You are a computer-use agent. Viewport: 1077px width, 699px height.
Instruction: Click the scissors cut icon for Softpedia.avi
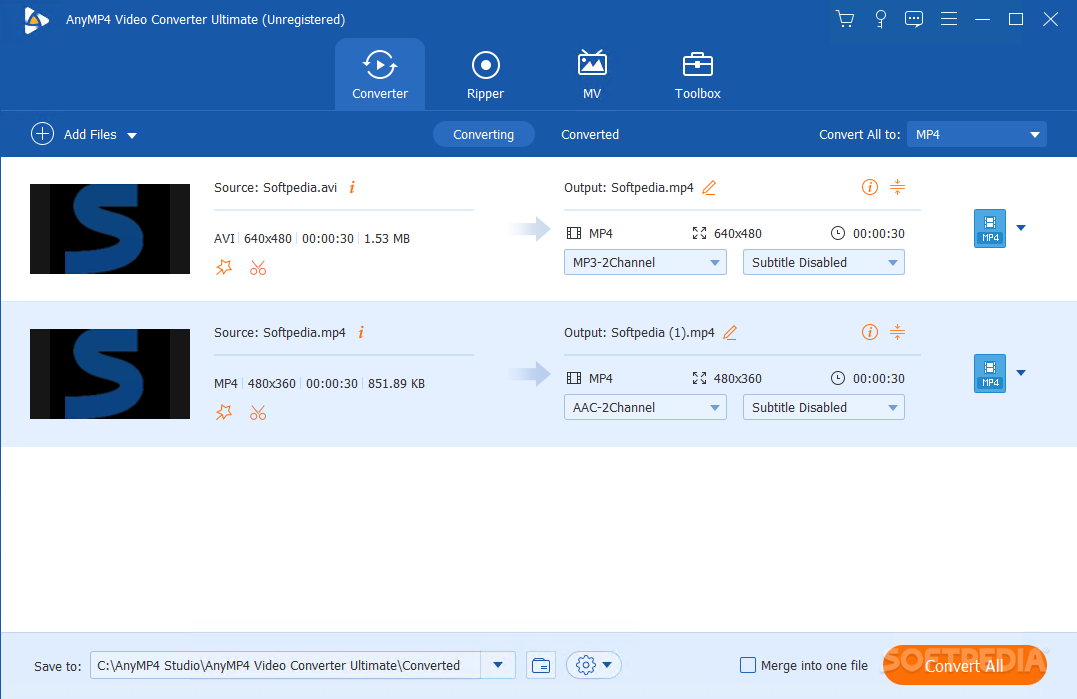pyautogui.click(x=258, y=267)
